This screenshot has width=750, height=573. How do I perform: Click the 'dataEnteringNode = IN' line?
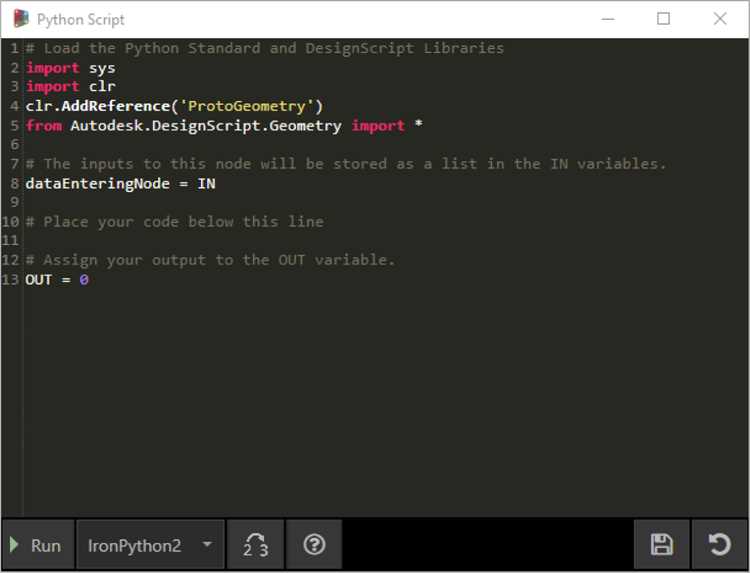120,184
